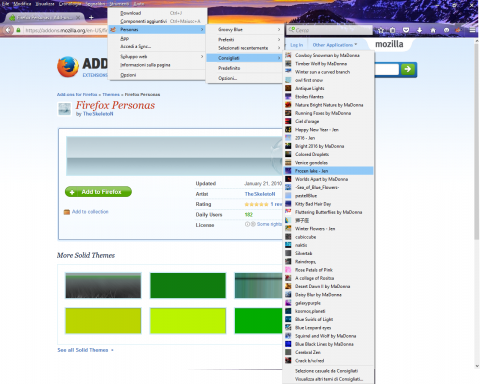Image resolution: width=480 pixels, height=384 pixels.
Task: Select Frozen lake - Jen persona
Action: 328,171
